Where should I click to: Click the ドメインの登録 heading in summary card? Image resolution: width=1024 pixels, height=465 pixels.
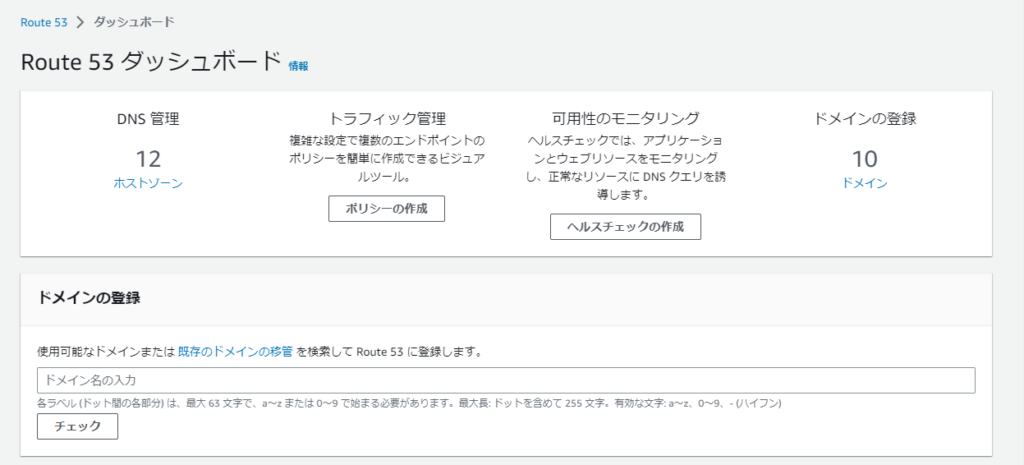864,118
